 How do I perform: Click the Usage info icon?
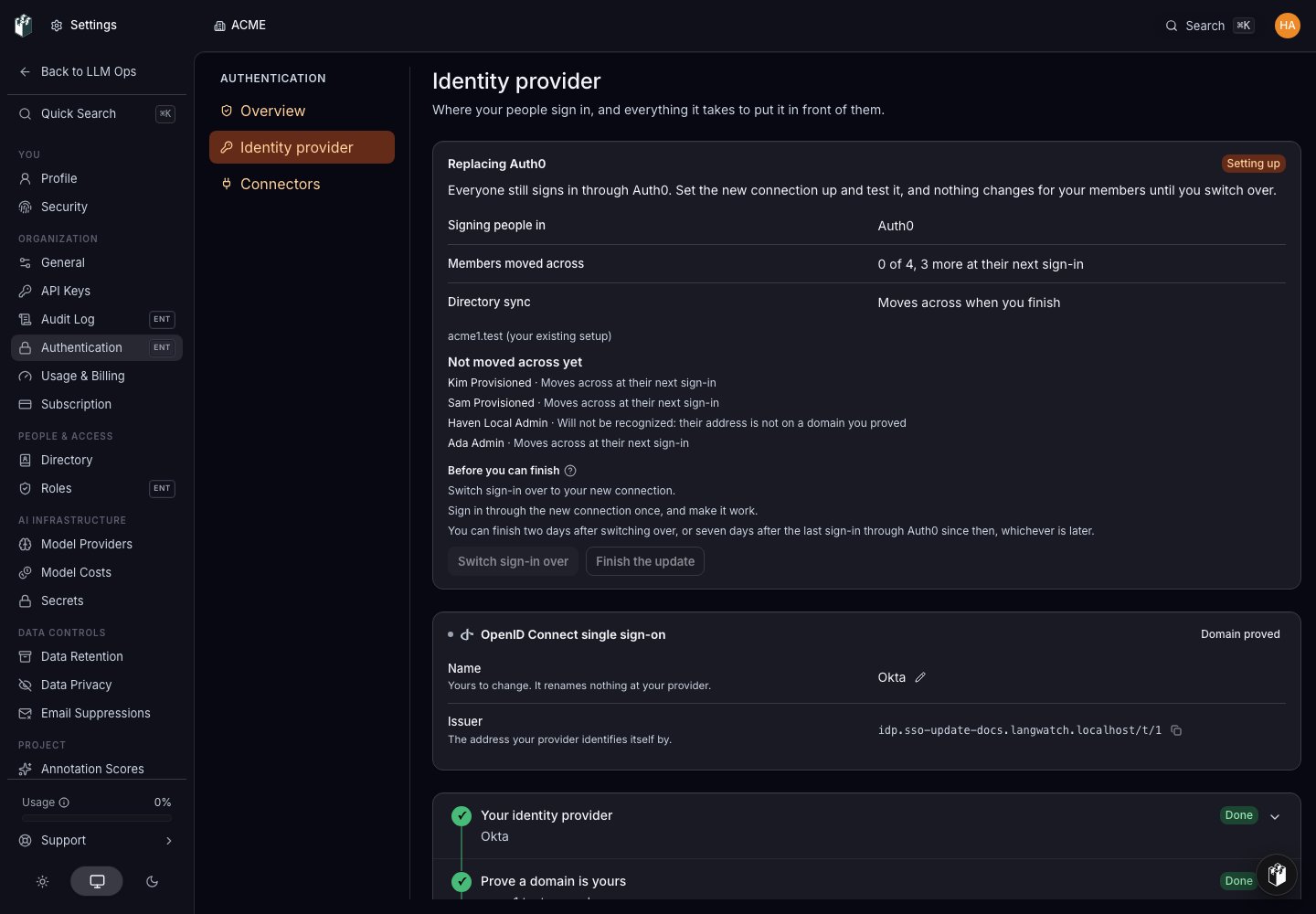coord(64,802)
